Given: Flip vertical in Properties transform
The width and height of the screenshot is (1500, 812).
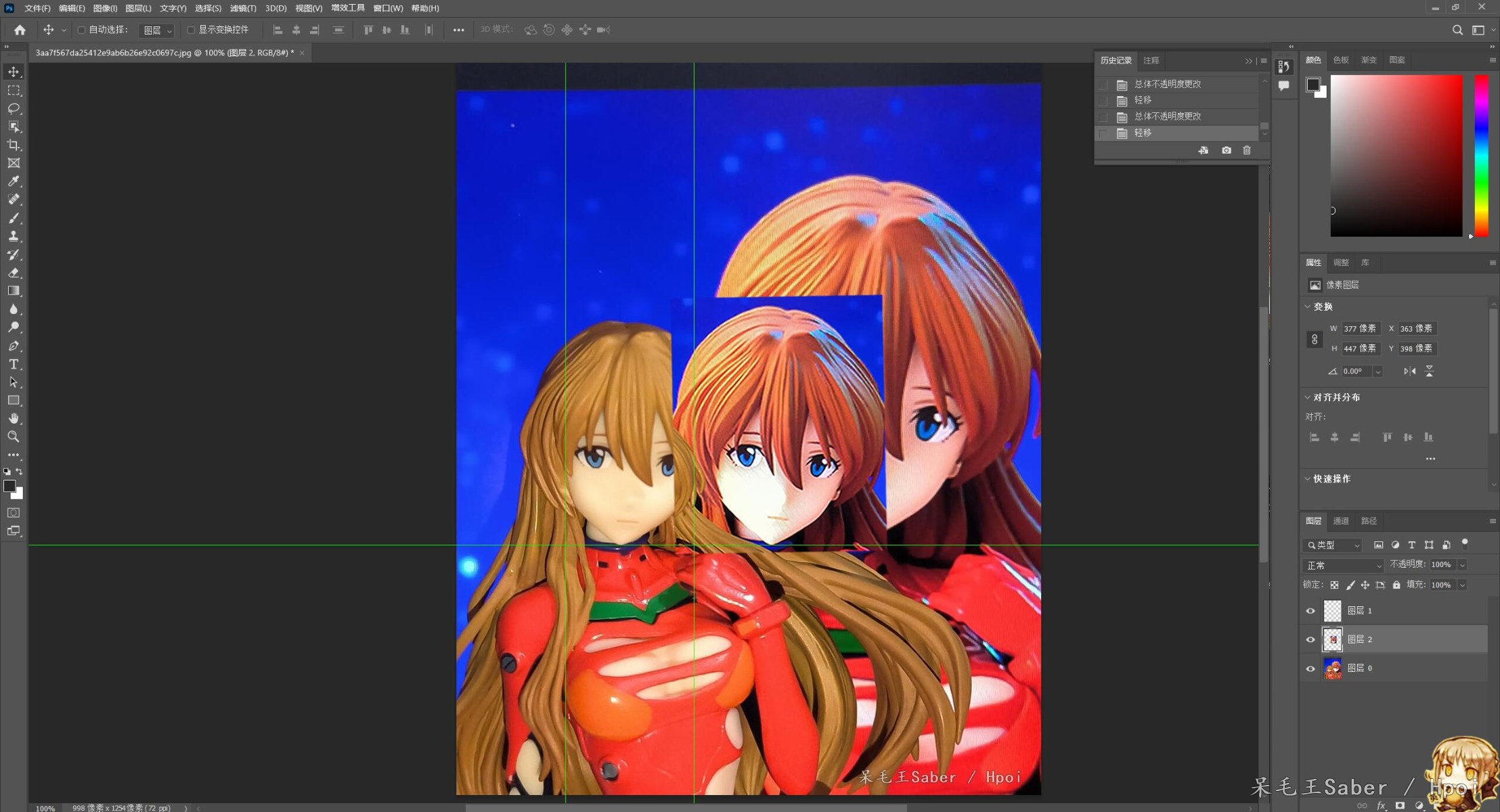Looking at the screenshot, I should pyautogui.click(x=1430, y=371).
